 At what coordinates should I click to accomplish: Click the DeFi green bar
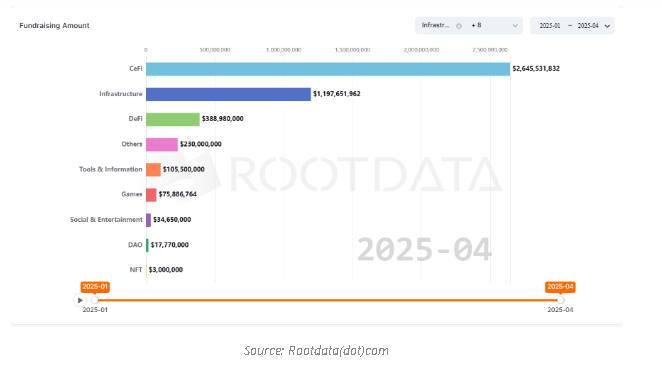tap(173, 119)
